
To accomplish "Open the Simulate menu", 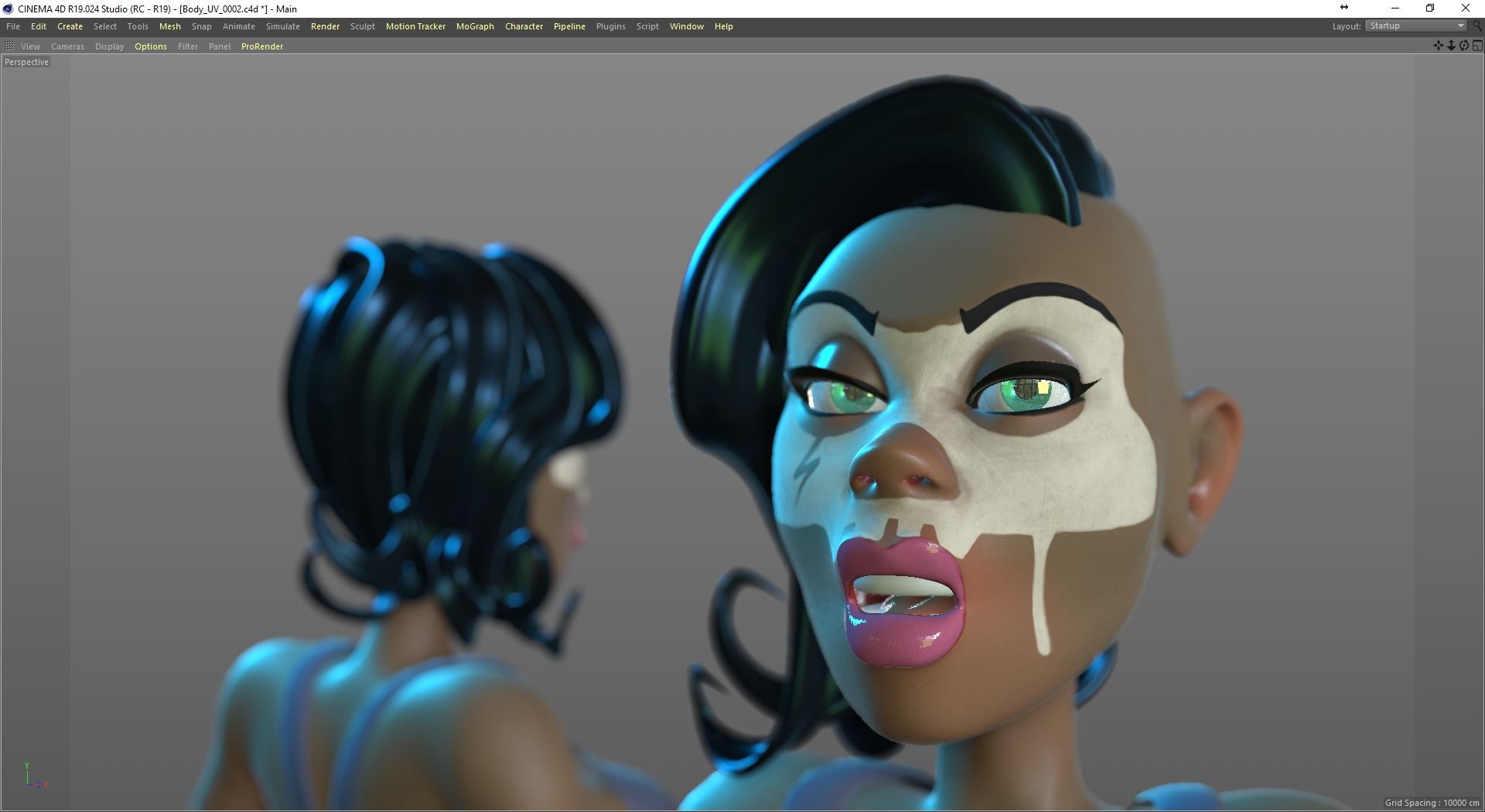I will click(x=283, y=26).
